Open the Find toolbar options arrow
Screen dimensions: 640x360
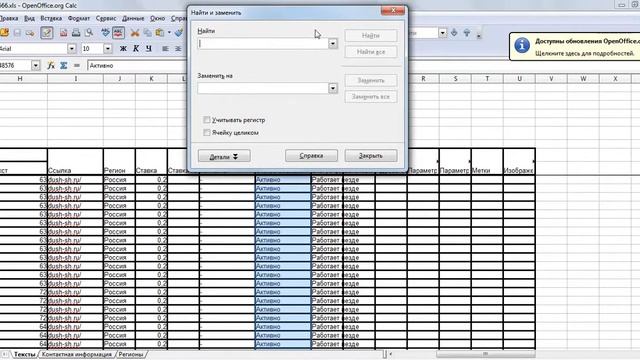point(479,35)
